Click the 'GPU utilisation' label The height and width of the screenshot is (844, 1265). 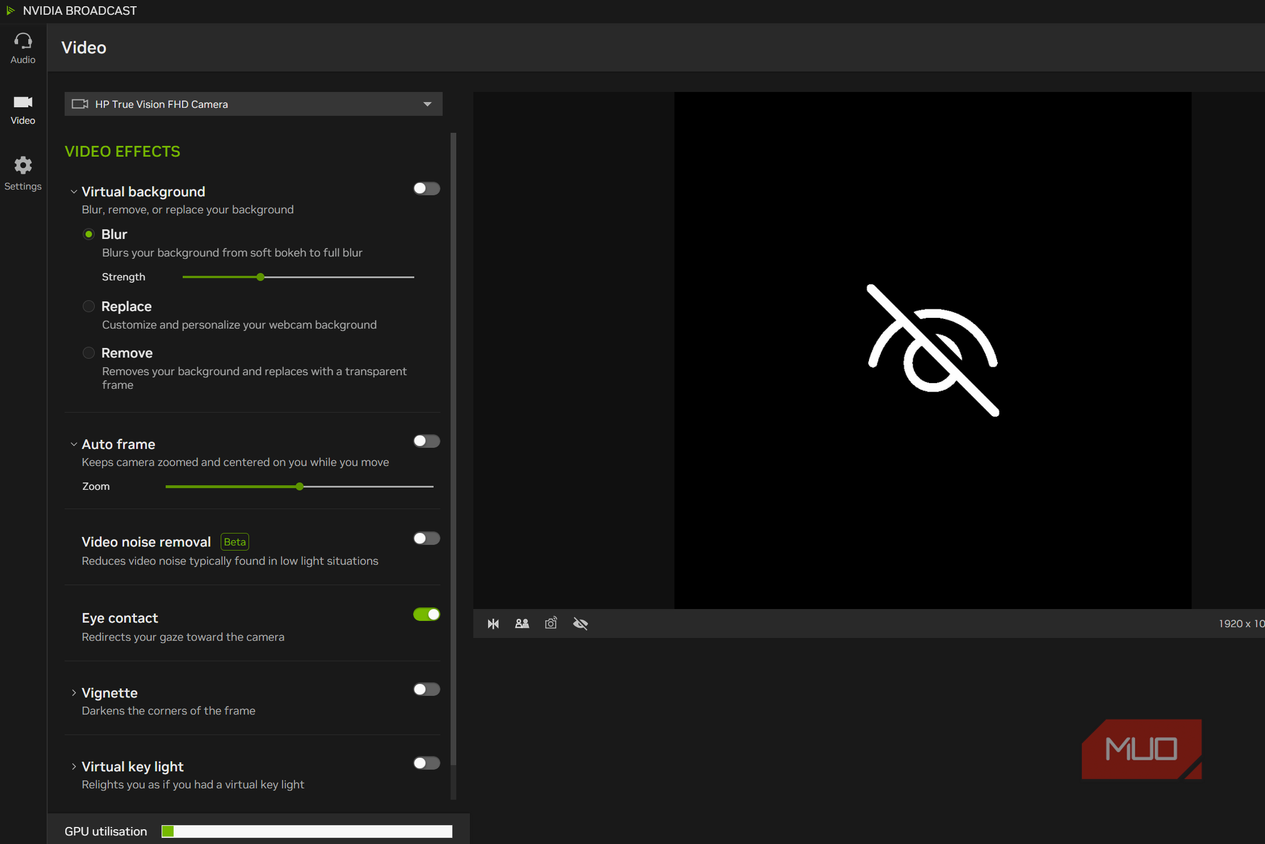(106, 831)
